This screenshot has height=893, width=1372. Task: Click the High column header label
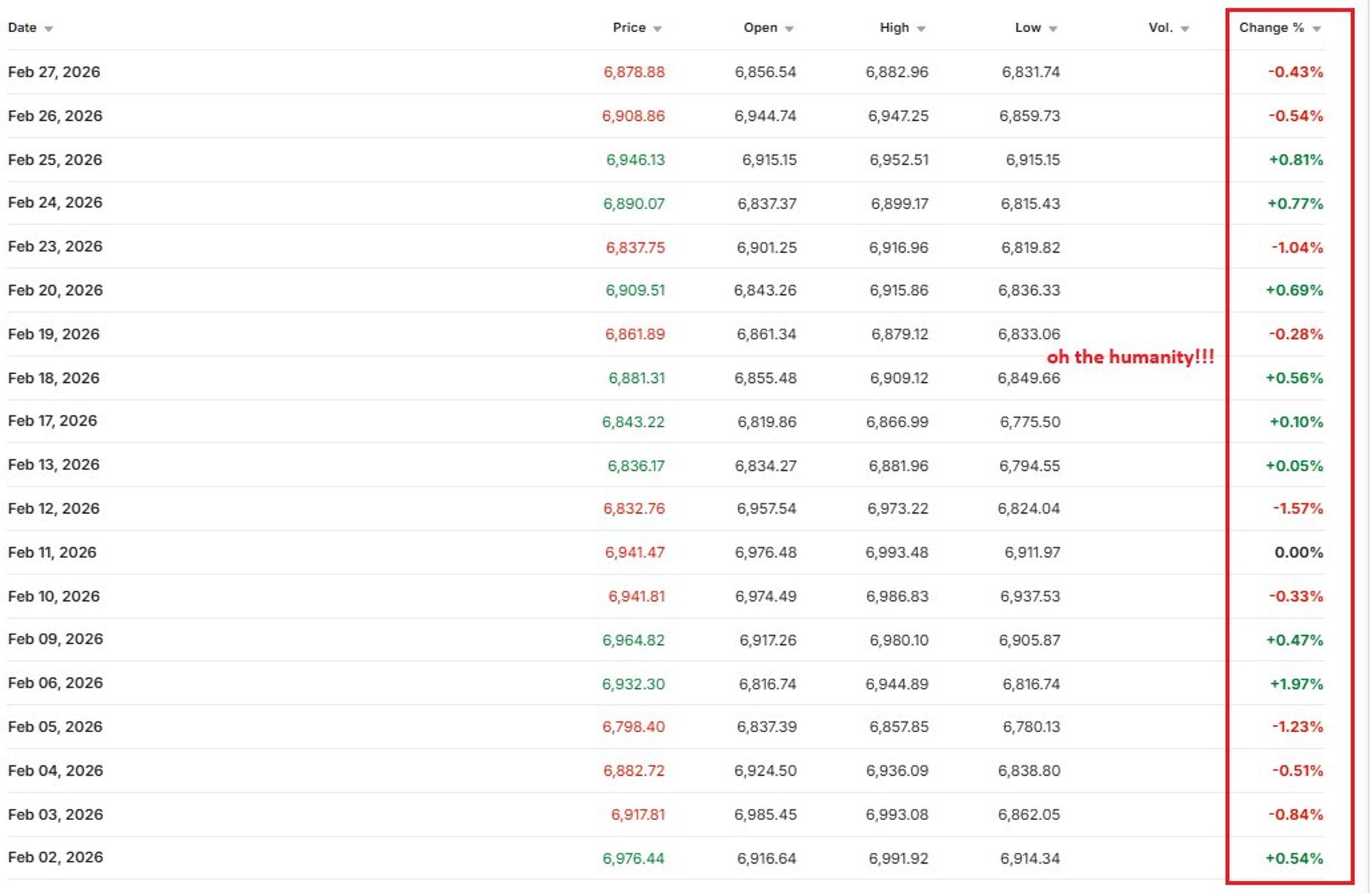[894, 28]
